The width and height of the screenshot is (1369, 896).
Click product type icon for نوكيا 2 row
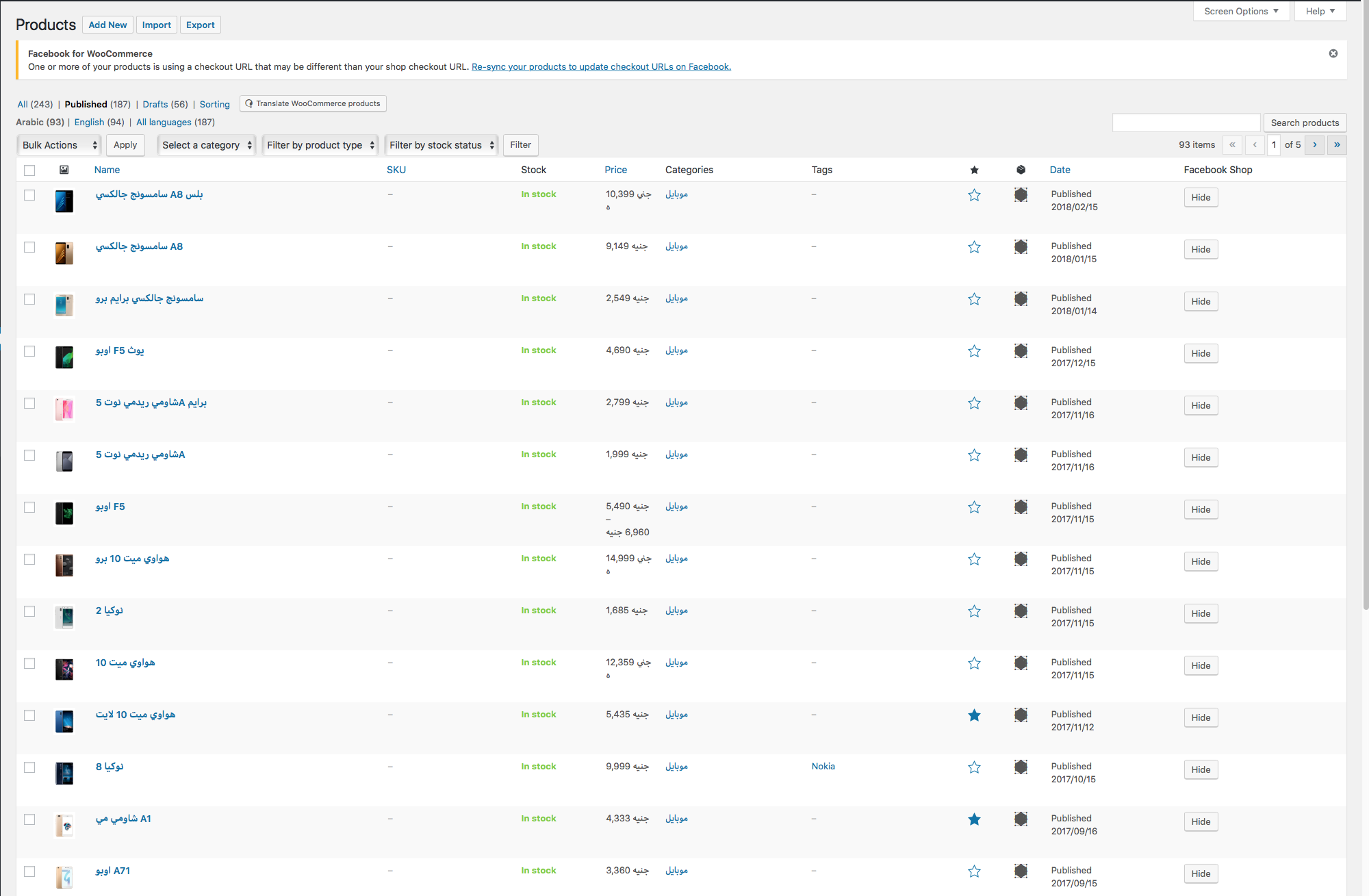pos(1021,611)
